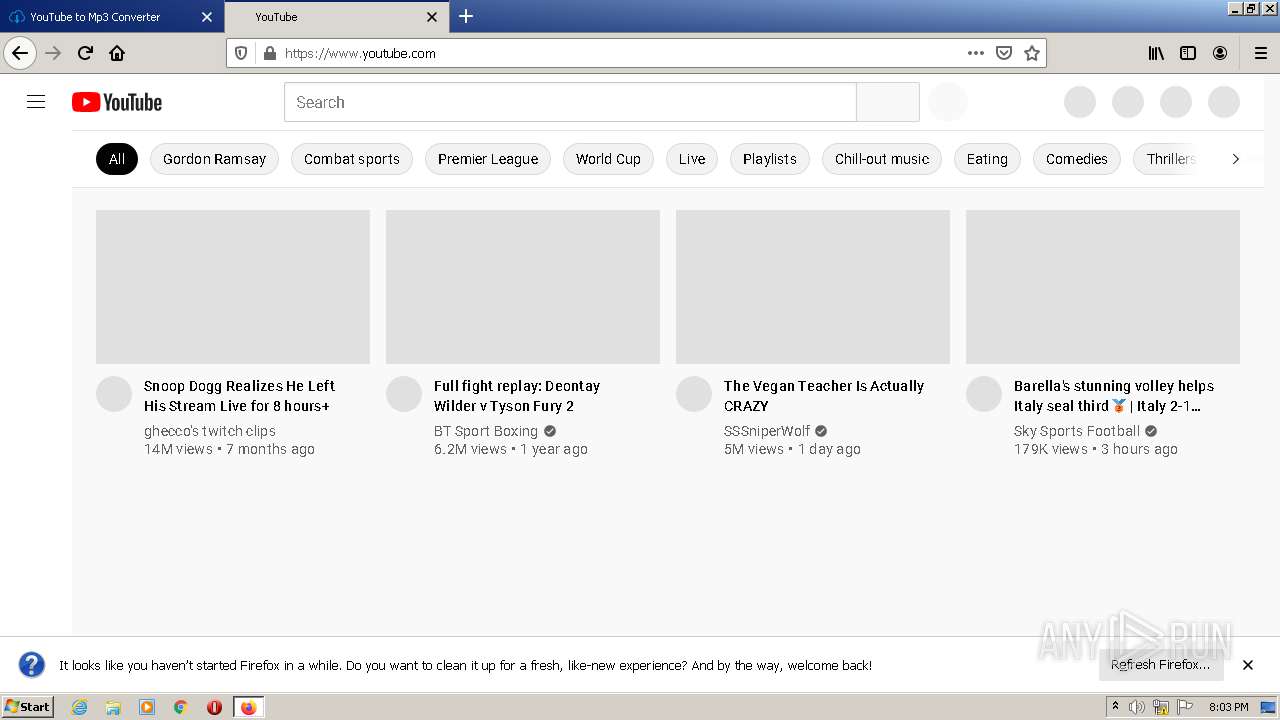The height and width of the screenshot is (720, 1280).
Task: Bookmark this page with the star
Action: tap(1032, 53)
